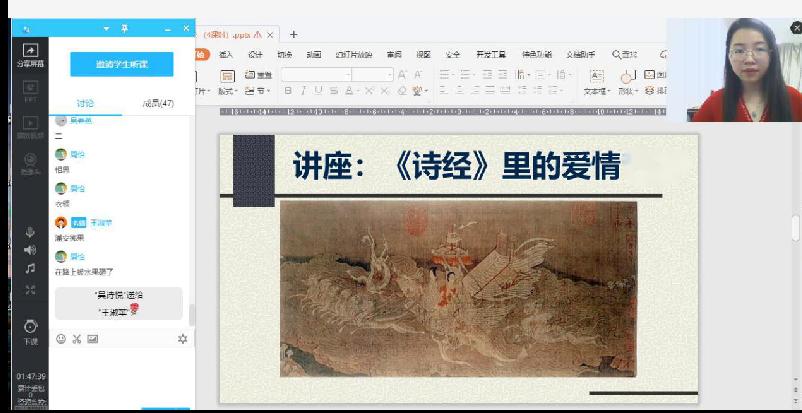This screenshot has height=413, width=802.
Task: Switch to the 成员(47) tab
Action: click(x=159, y=103)
